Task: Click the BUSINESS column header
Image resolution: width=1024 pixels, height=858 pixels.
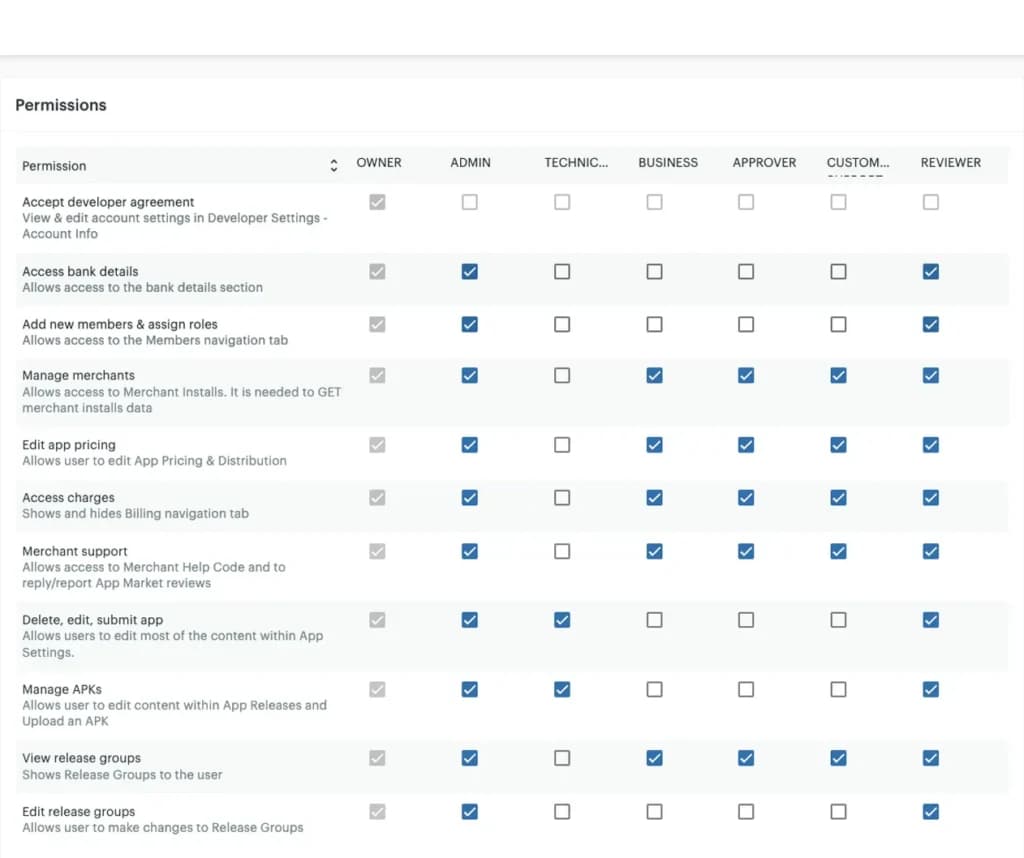Action: [668, 163]
